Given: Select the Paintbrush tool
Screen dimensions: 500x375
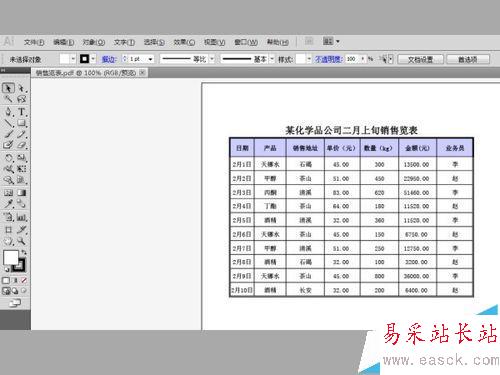Looking at the screenshot, I should click(8, 134).
